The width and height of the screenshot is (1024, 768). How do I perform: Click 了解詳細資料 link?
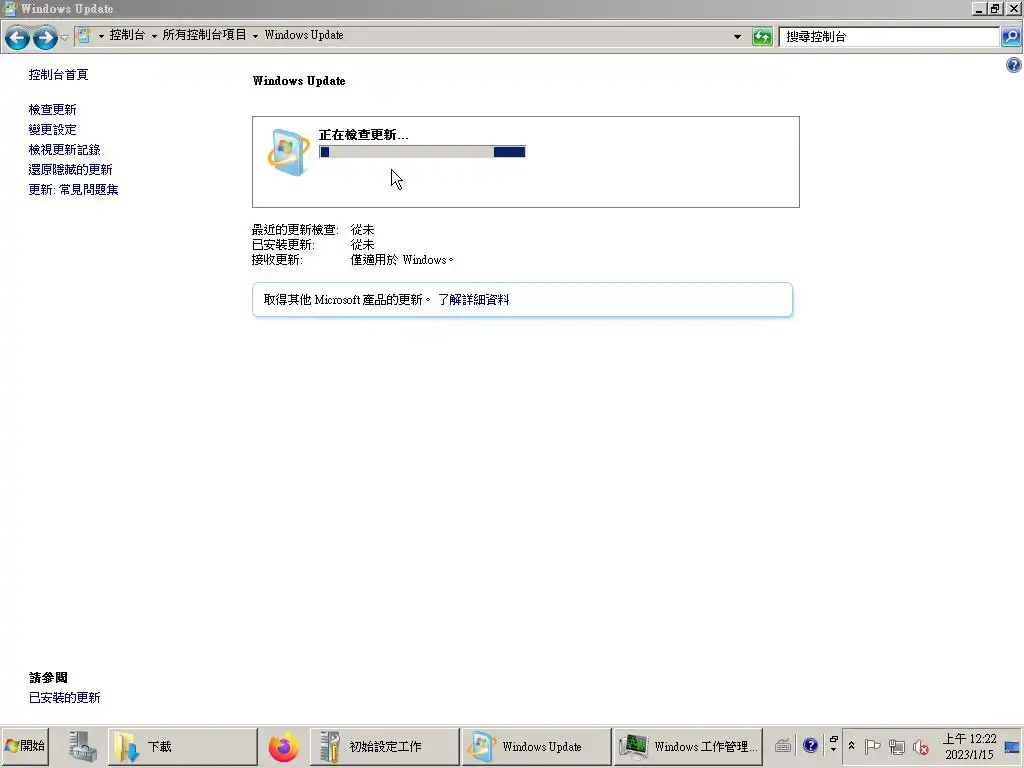(473, 300)
